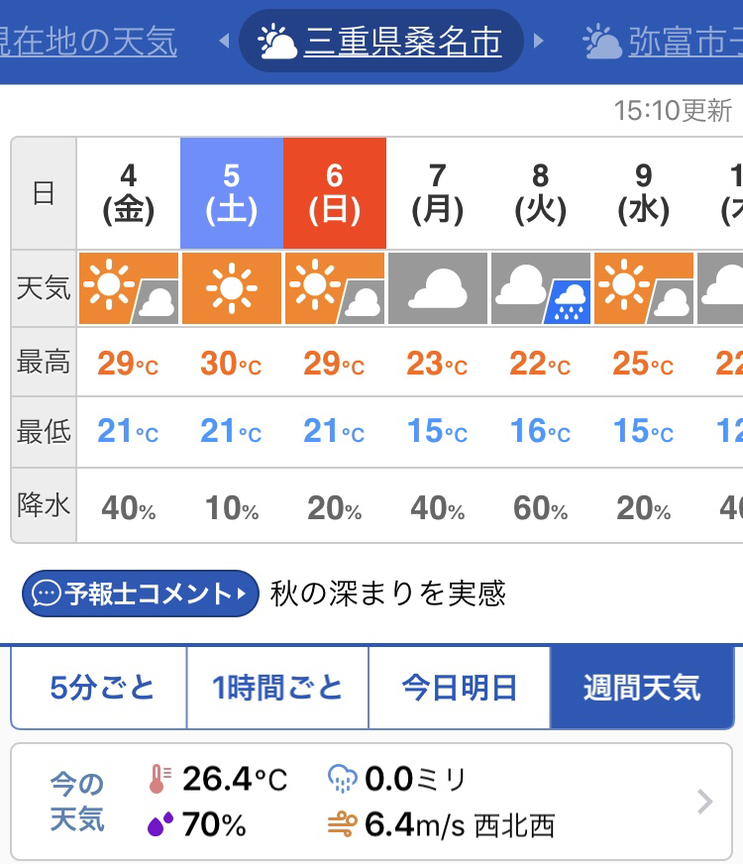Viewport: 743px width, 864px height.
Task: Select the 三重県桑名市 location pill
Action: 381,42
